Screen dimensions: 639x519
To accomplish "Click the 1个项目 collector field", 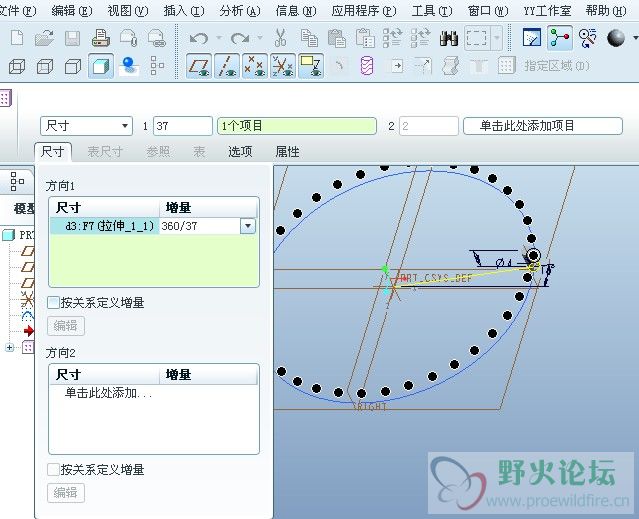I will point(297,126).
